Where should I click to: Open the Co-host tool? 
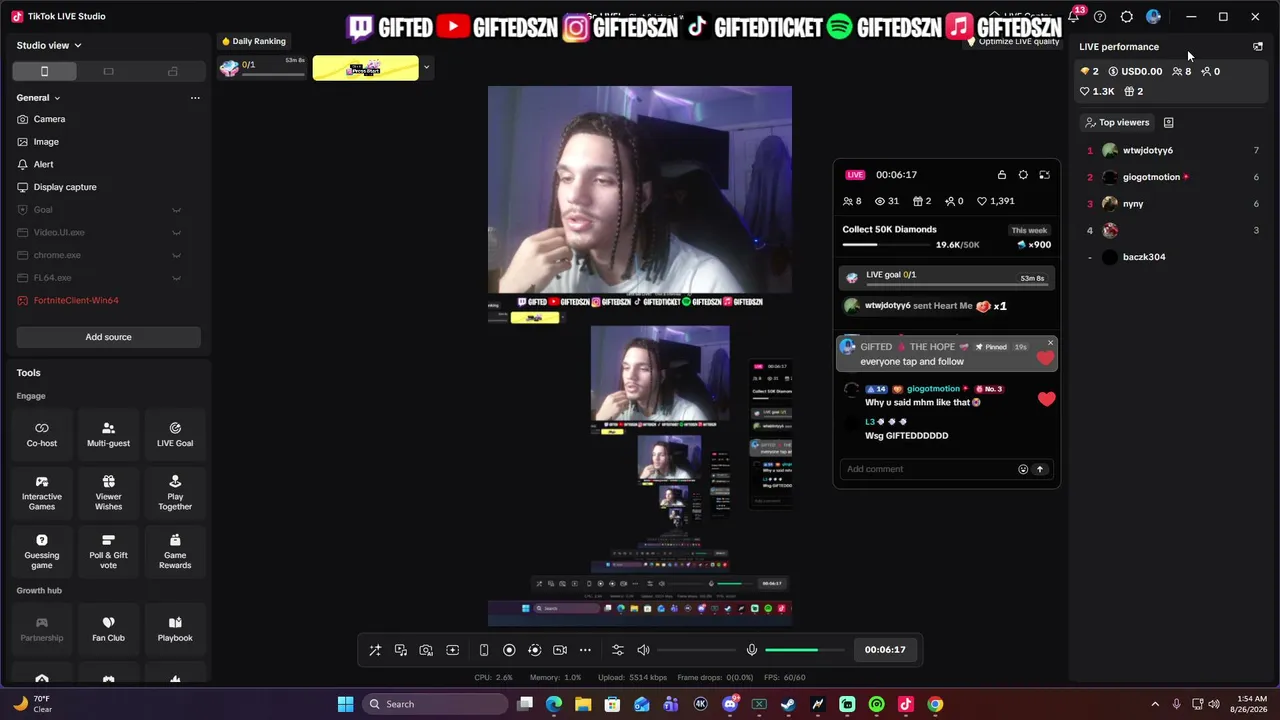pyautogui.click(x=42, y=434)
